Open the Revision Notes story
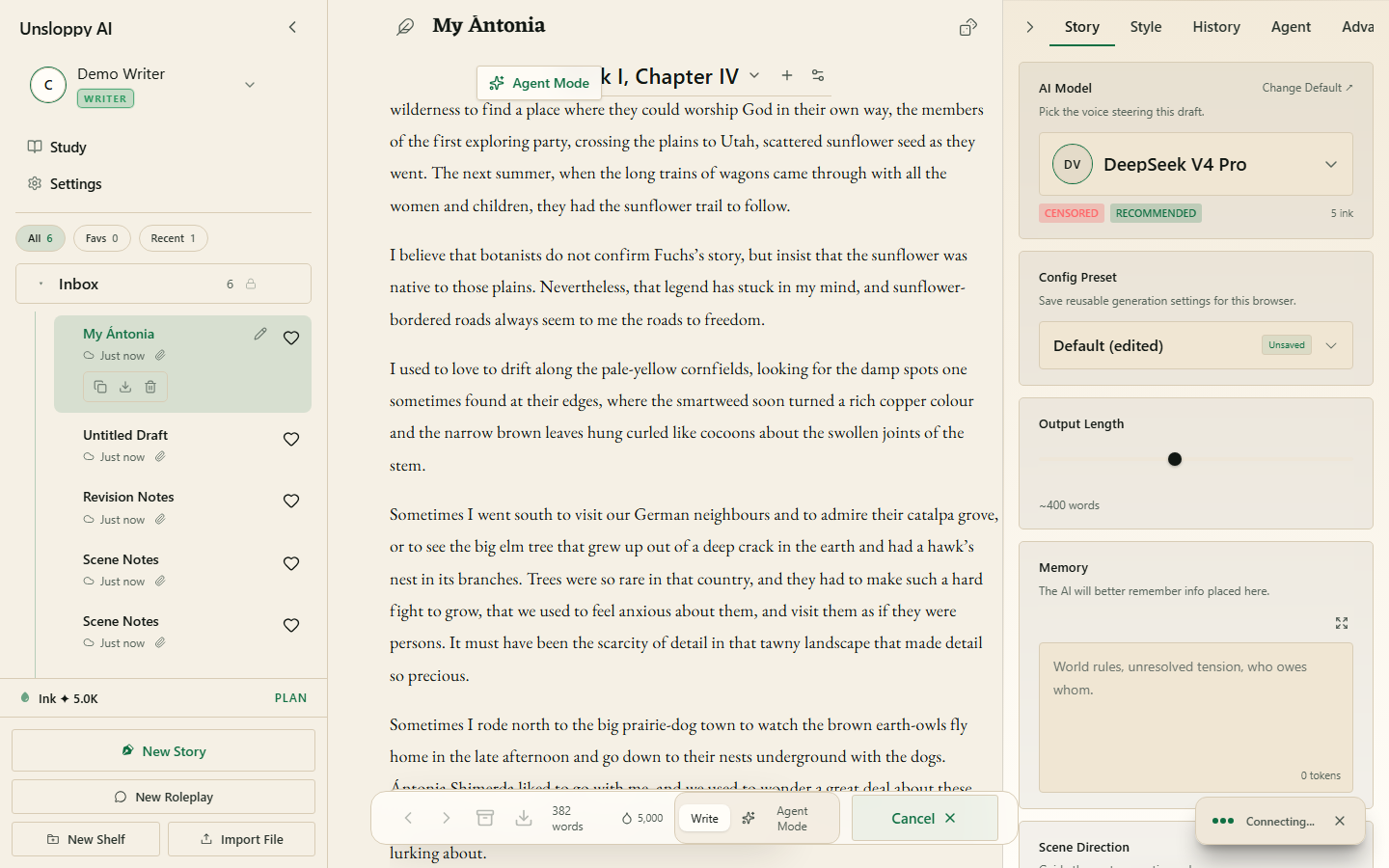 [128, 497]
